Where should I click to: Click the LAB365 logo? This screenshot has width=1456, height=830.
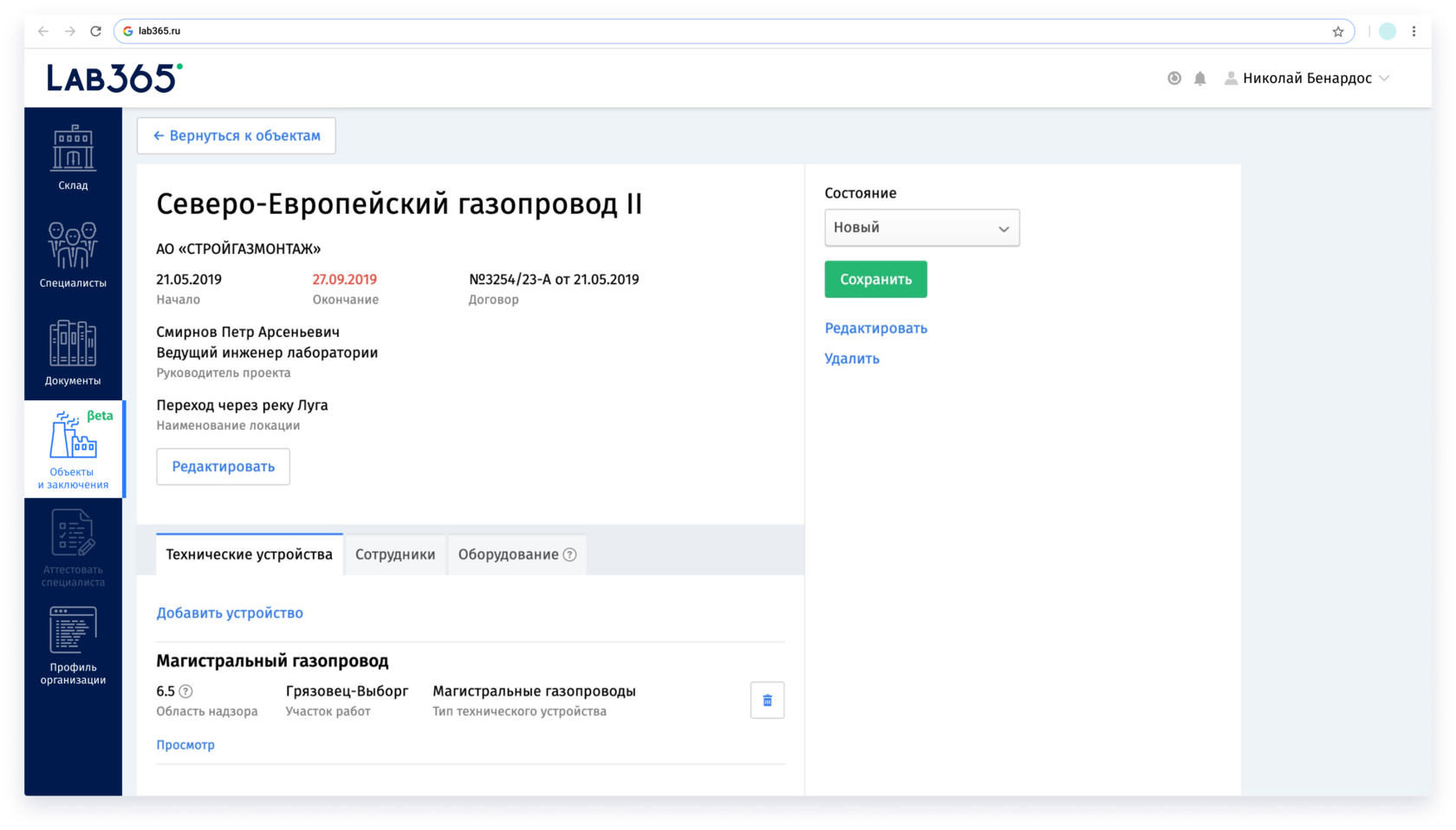(x=114, y=78)
